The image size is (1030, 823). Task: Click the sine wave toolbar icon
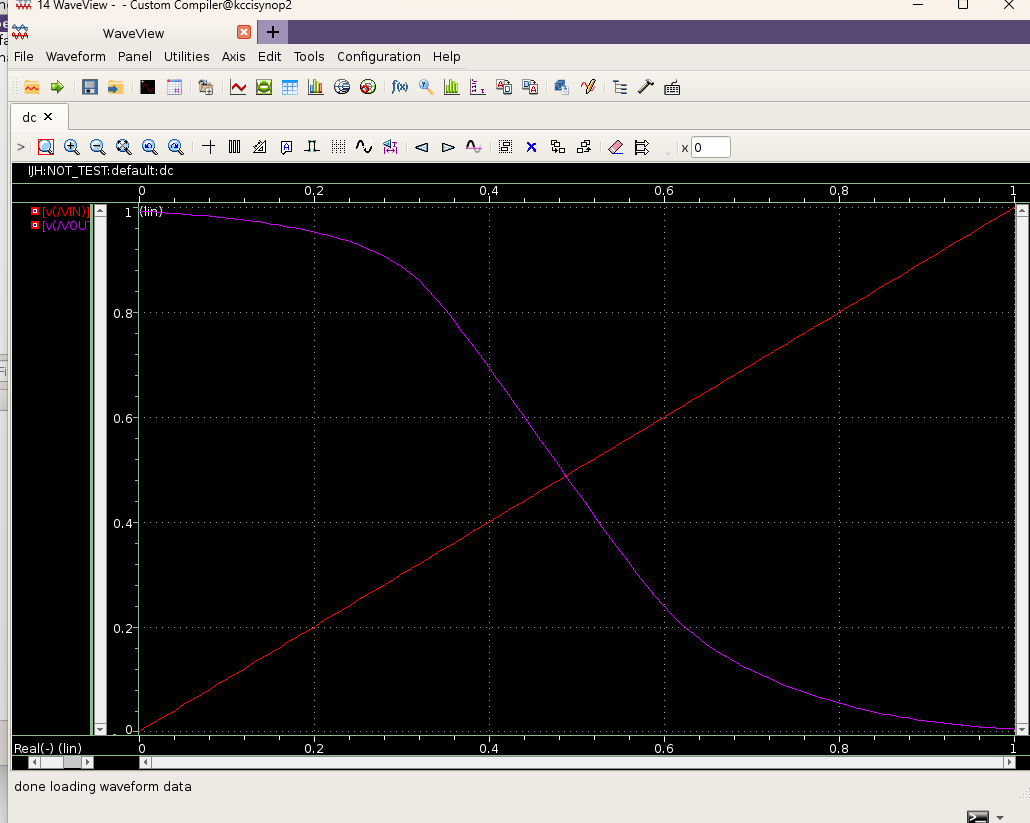pos(364,147)
